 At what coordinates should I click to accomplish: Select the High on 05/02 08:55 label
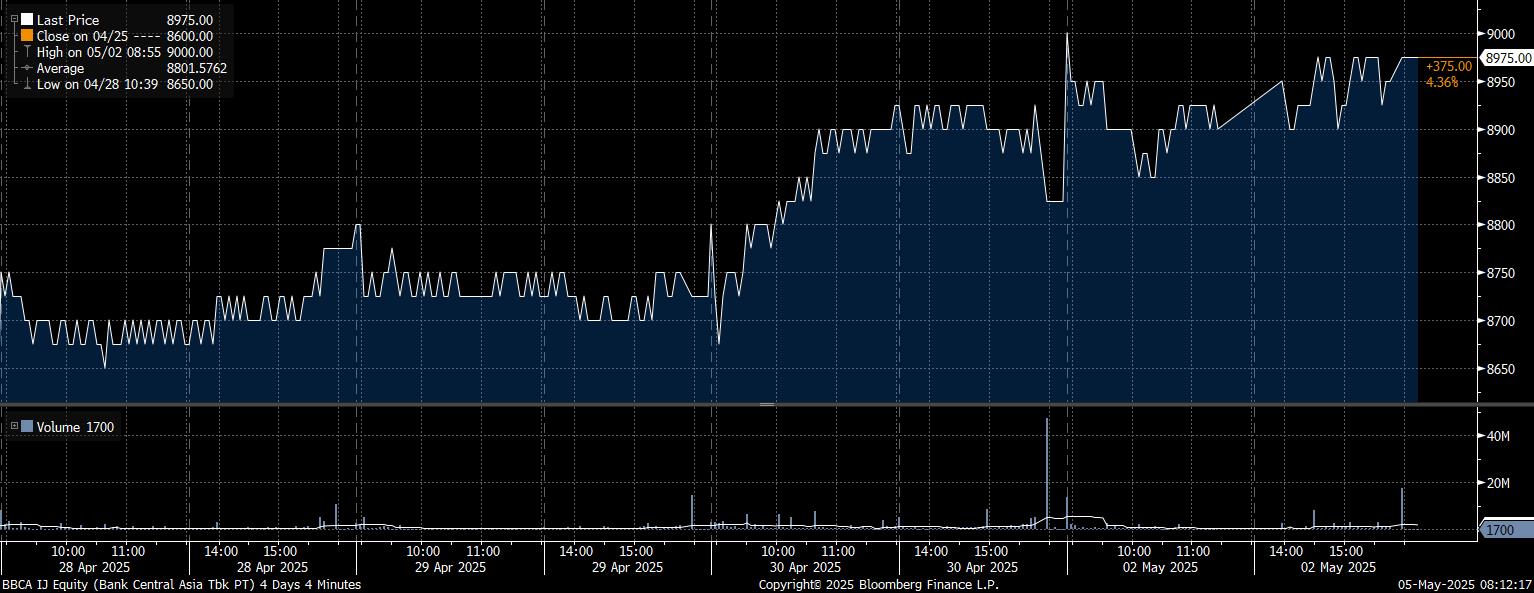click(99, 52)
